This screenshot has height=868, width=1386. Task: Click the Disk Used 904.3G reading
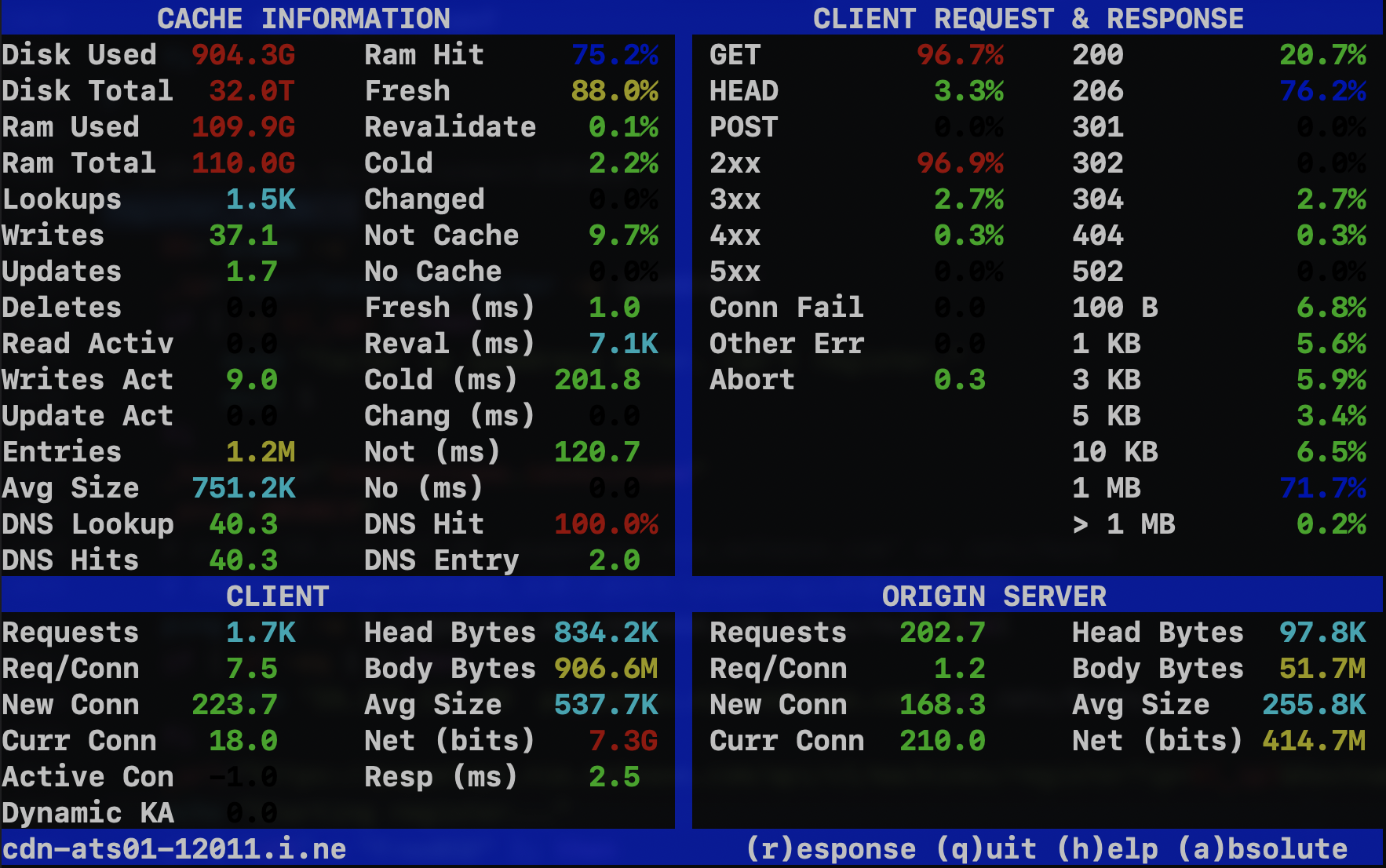(x=243, y=54)
